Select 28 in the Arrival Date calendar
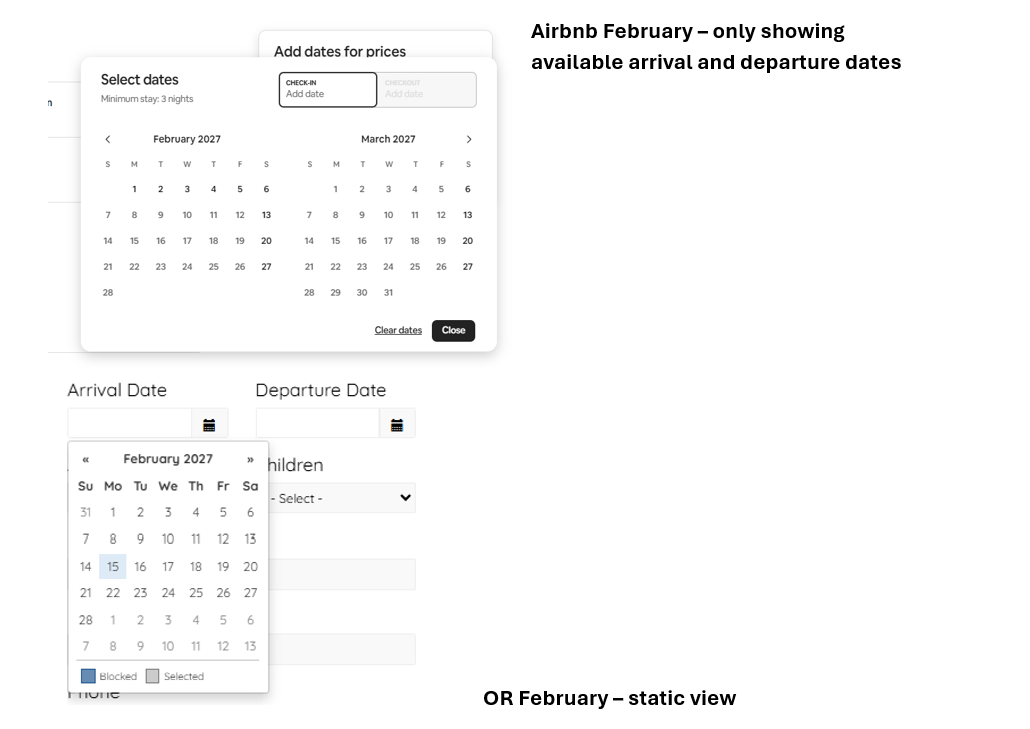 (85, 620)
